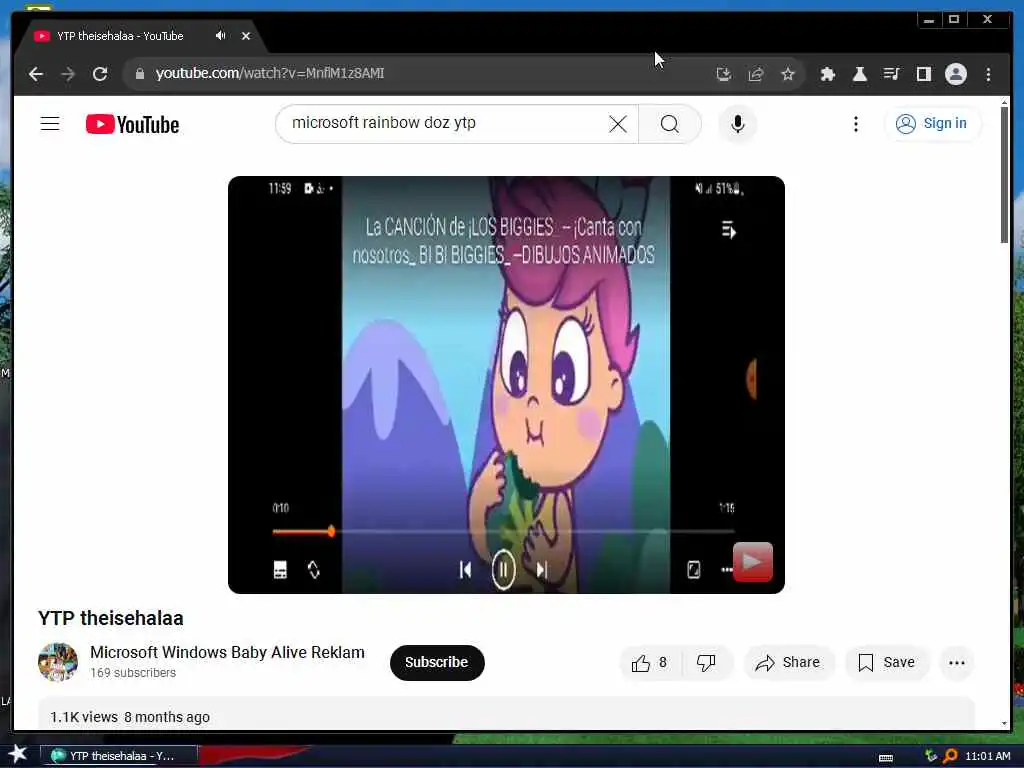Viewport: 1024px width, 768px height.
Task: Click the queue icon in the video
Action: click(729, 230)
